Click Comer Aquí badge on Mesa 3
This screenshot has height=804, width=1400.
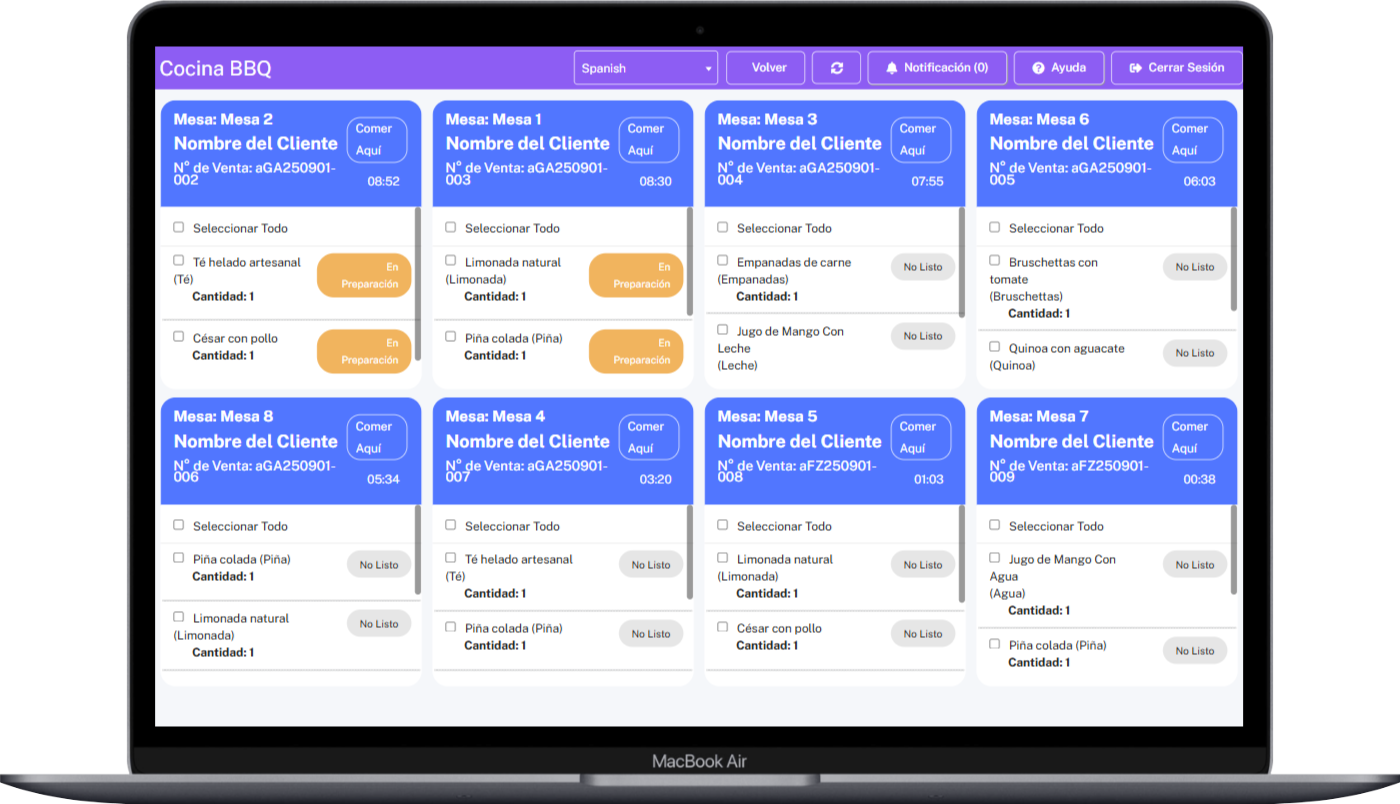[x=920, y=140]
